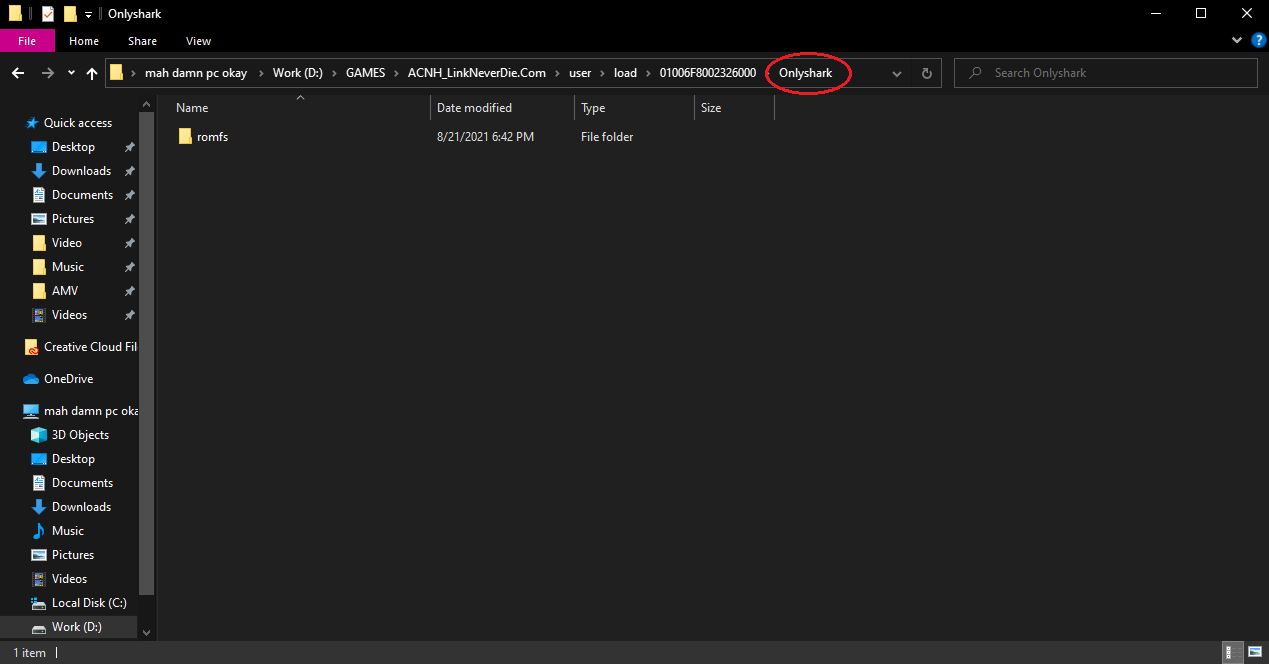Switch to details view layout icon

[1233, 653]
